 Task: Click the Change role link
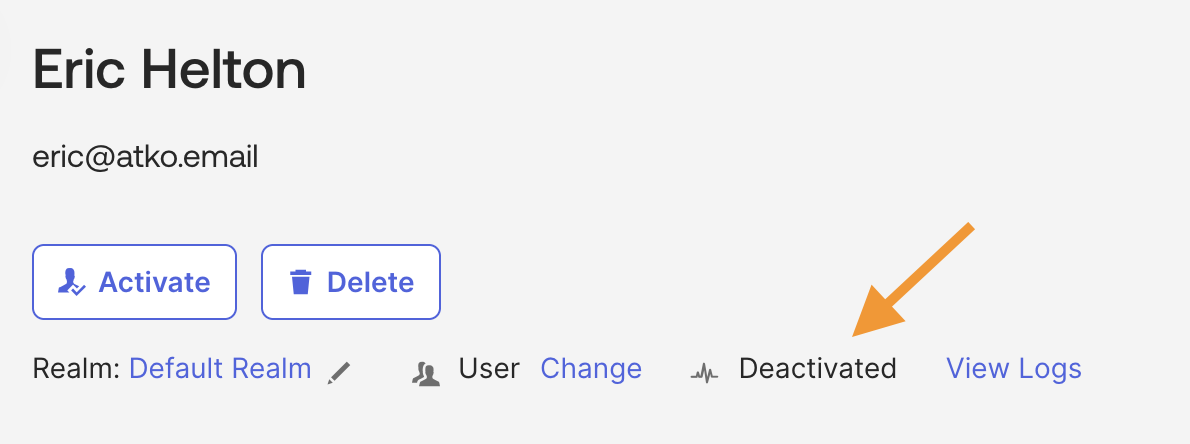pyautogui.click(x=591, y=369)
